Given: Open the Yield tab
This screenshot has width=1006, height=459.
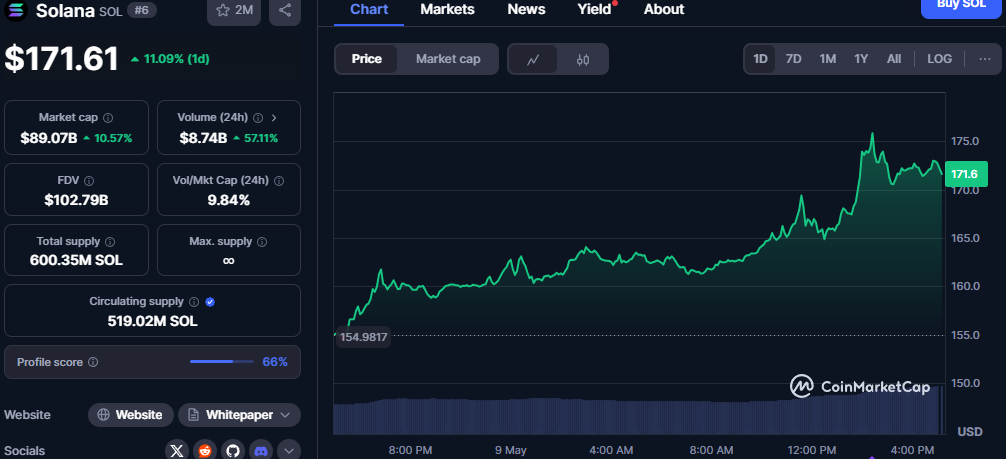Looking at the screenshot, I should pyautogui.click(x=594, y=10).
